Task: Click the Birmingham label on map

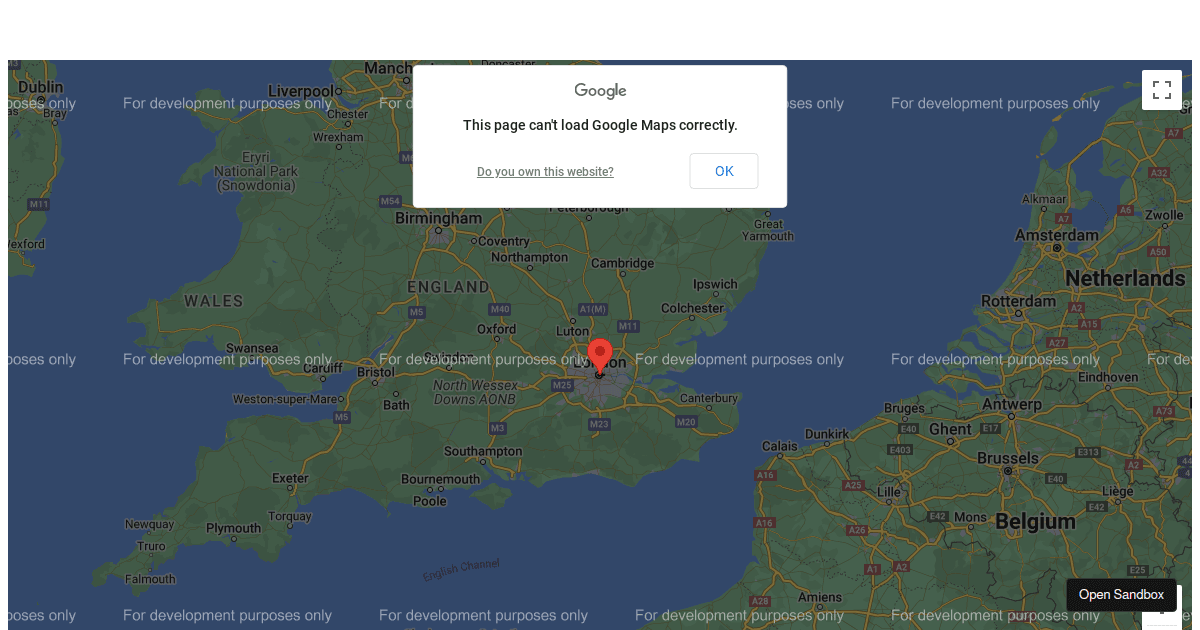Action: click(438, 218)
